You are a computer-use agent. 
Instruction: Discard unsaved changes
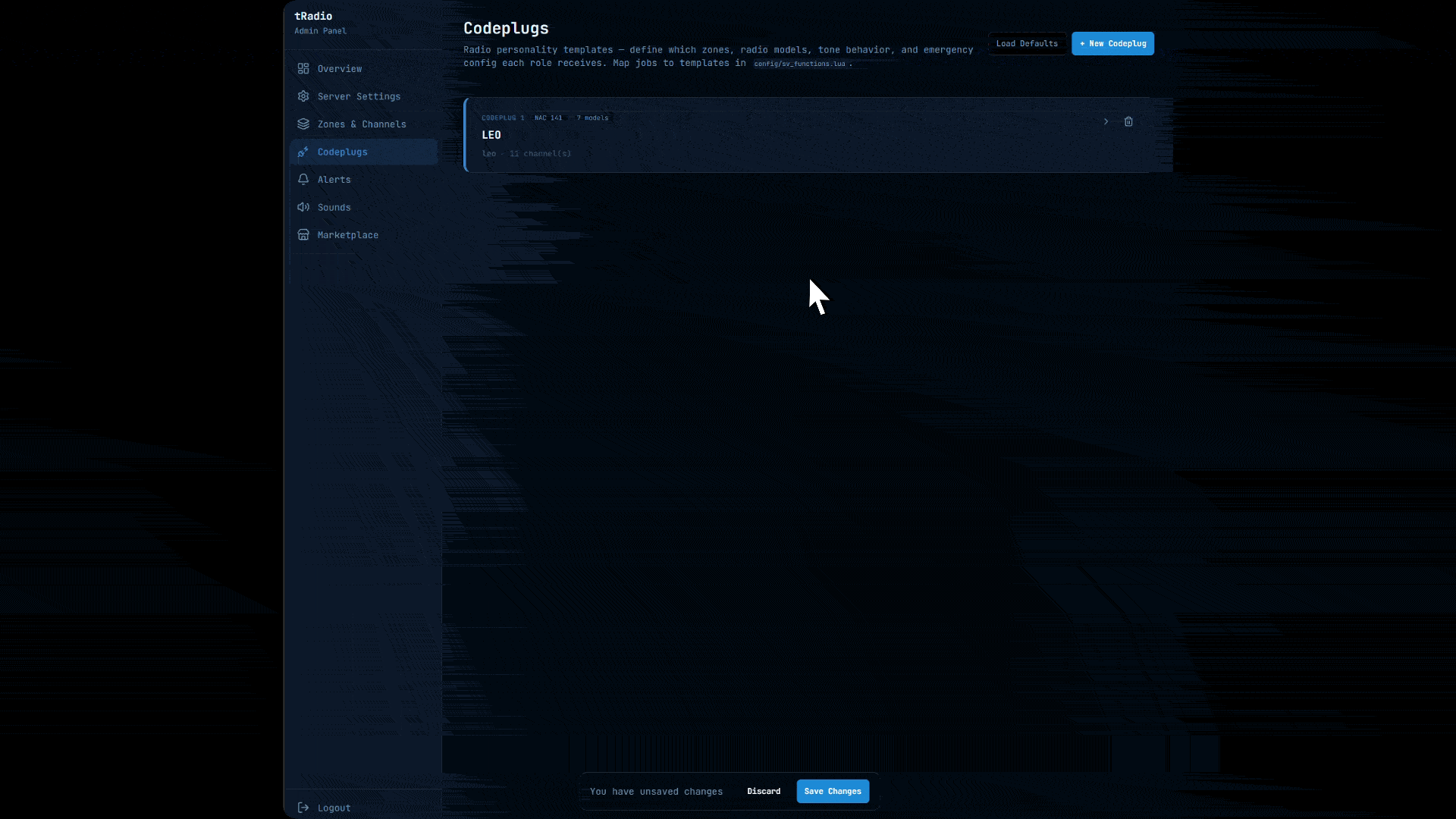[764, 791]
